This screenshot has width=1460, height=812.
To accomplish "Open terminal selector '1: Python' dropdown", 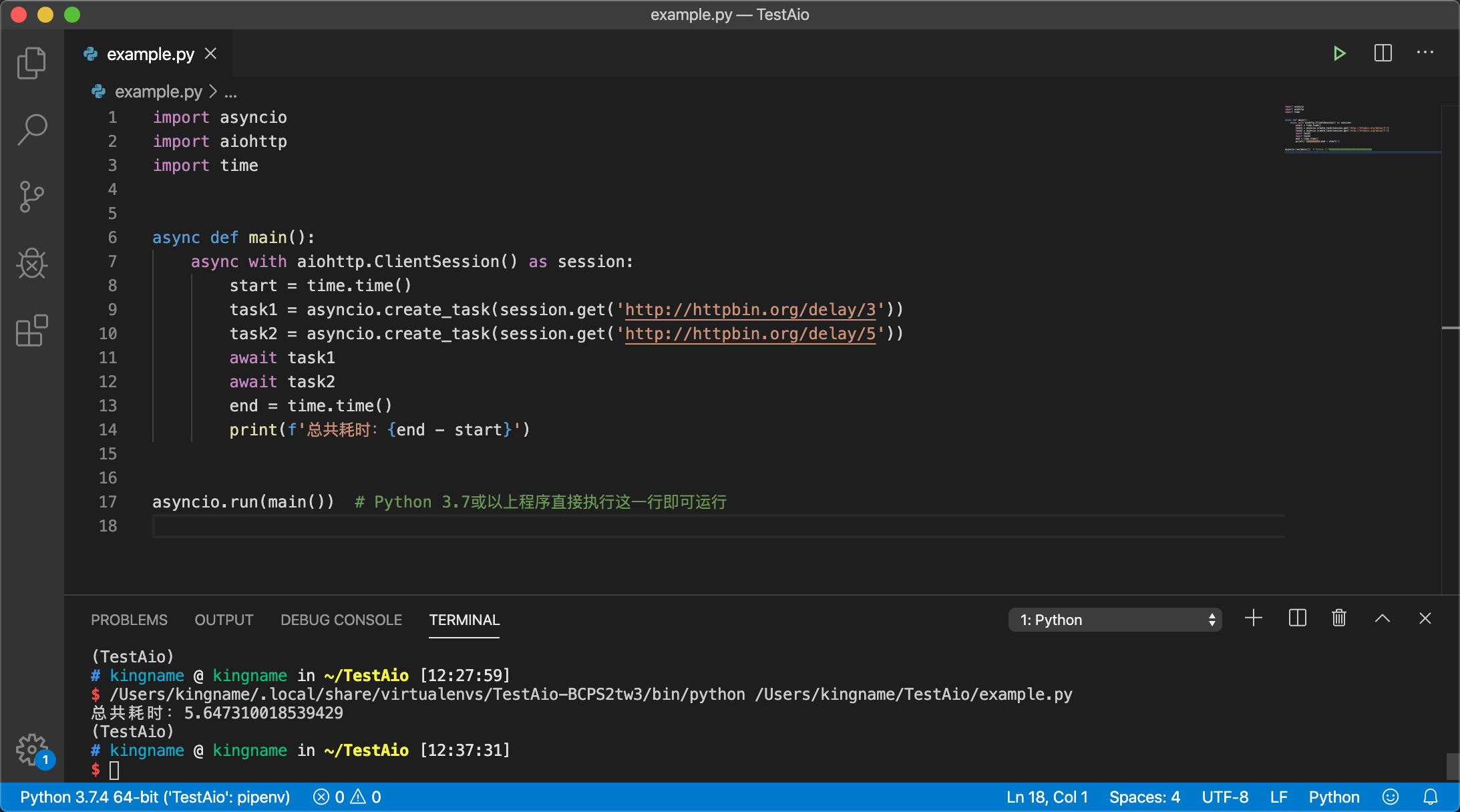I will [1115, 620].
